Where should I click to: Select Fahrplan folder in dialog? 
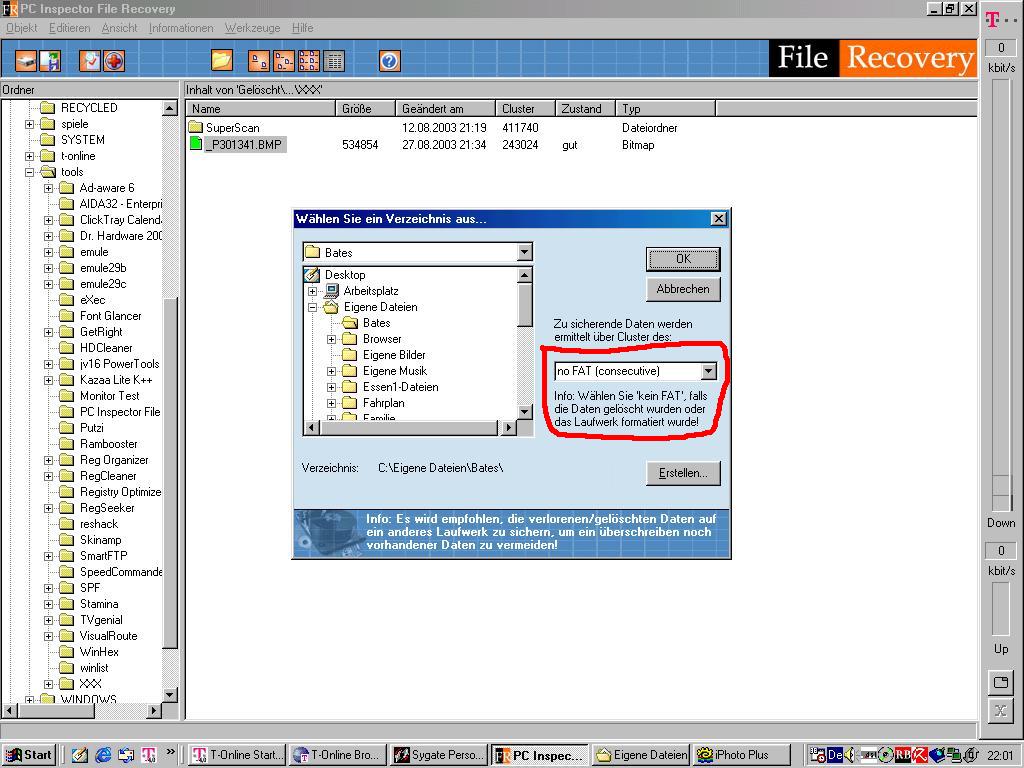click(383, 403)
